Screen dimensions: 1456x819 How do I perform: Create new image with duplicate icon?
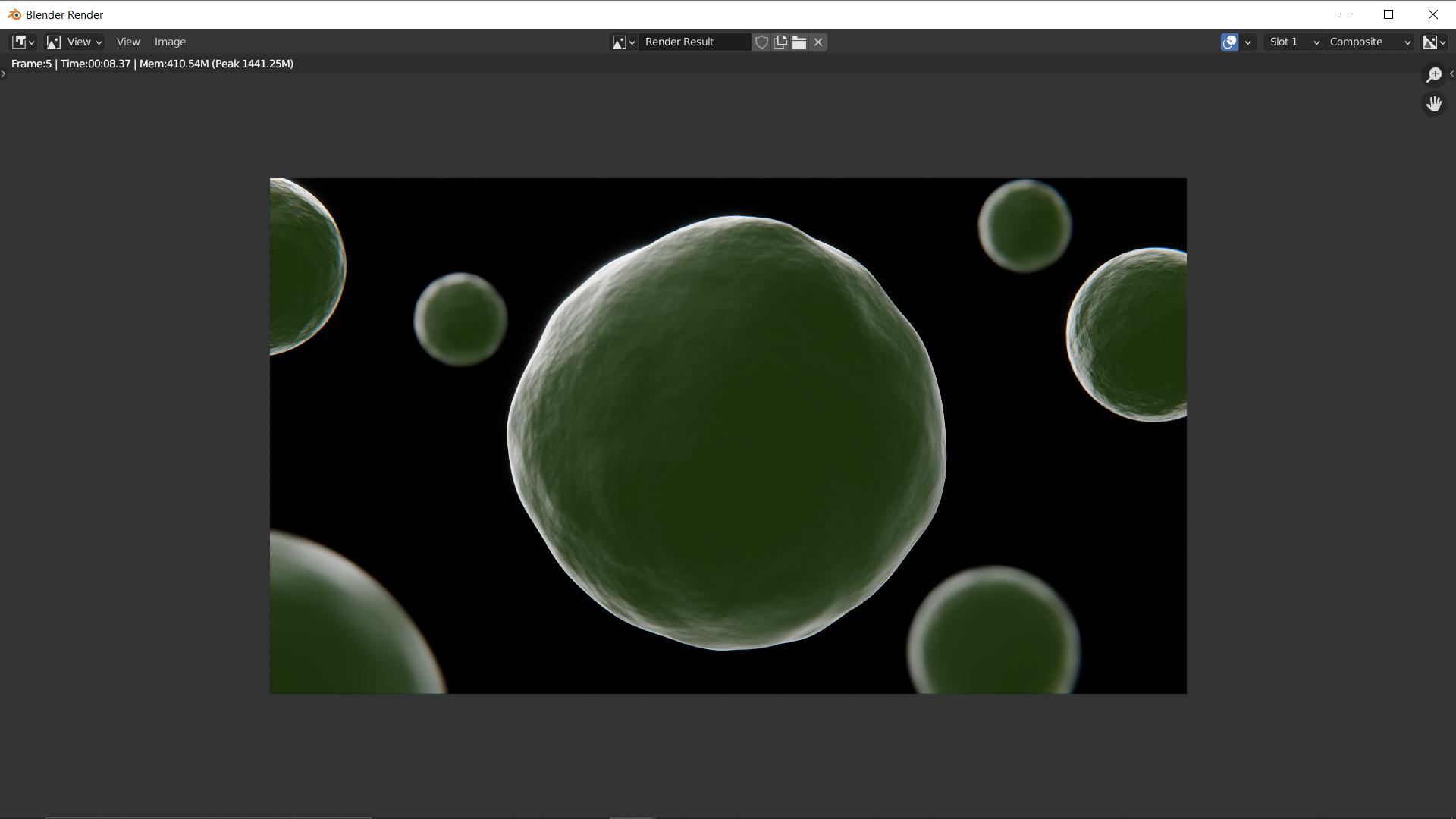[x=780, y=42]
